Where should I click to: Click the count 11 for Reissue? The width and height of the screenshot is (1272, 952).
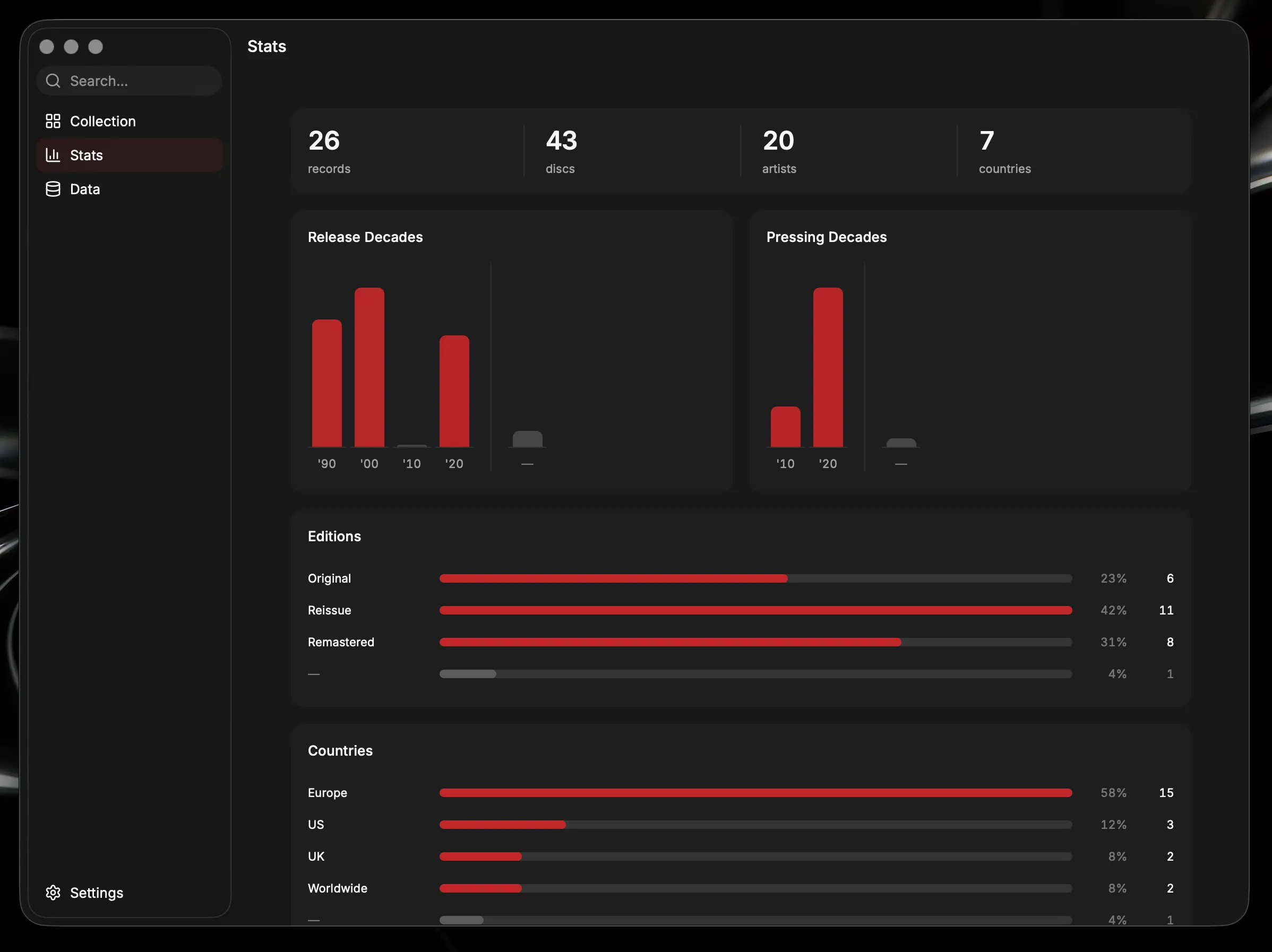(x=1166, y=610)
